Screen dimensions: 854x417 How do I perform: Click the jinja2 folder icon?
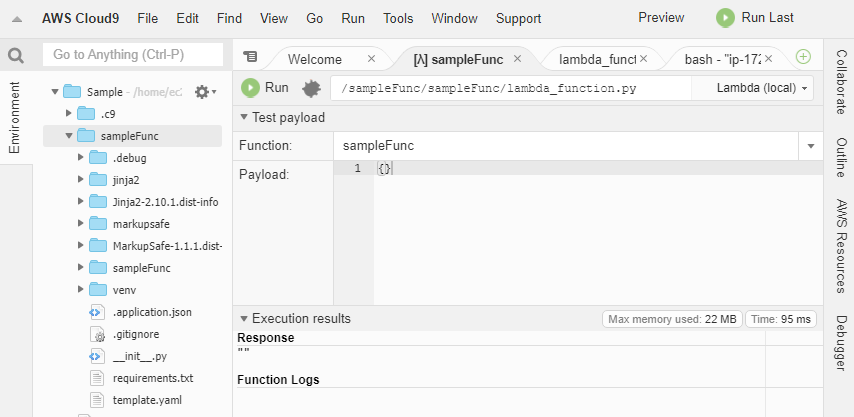pos(98,180)
